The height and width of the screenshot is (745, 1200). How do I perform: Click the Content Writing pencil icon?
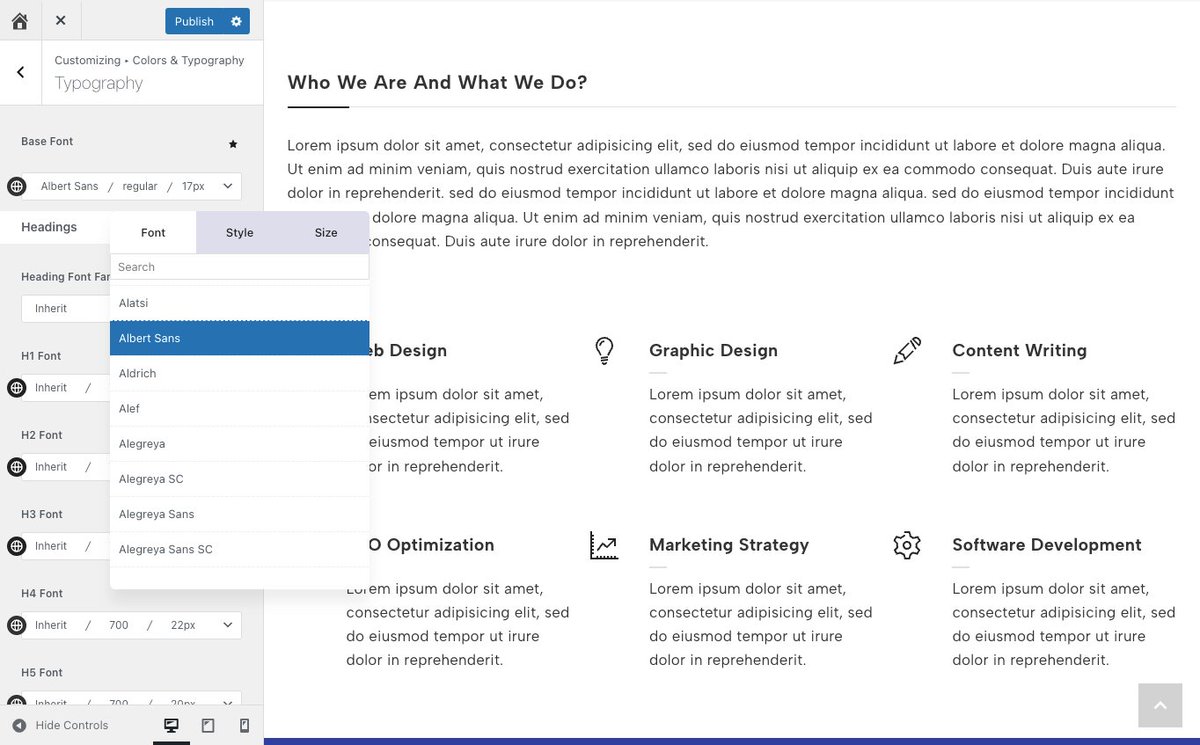(x=907, y=351)
